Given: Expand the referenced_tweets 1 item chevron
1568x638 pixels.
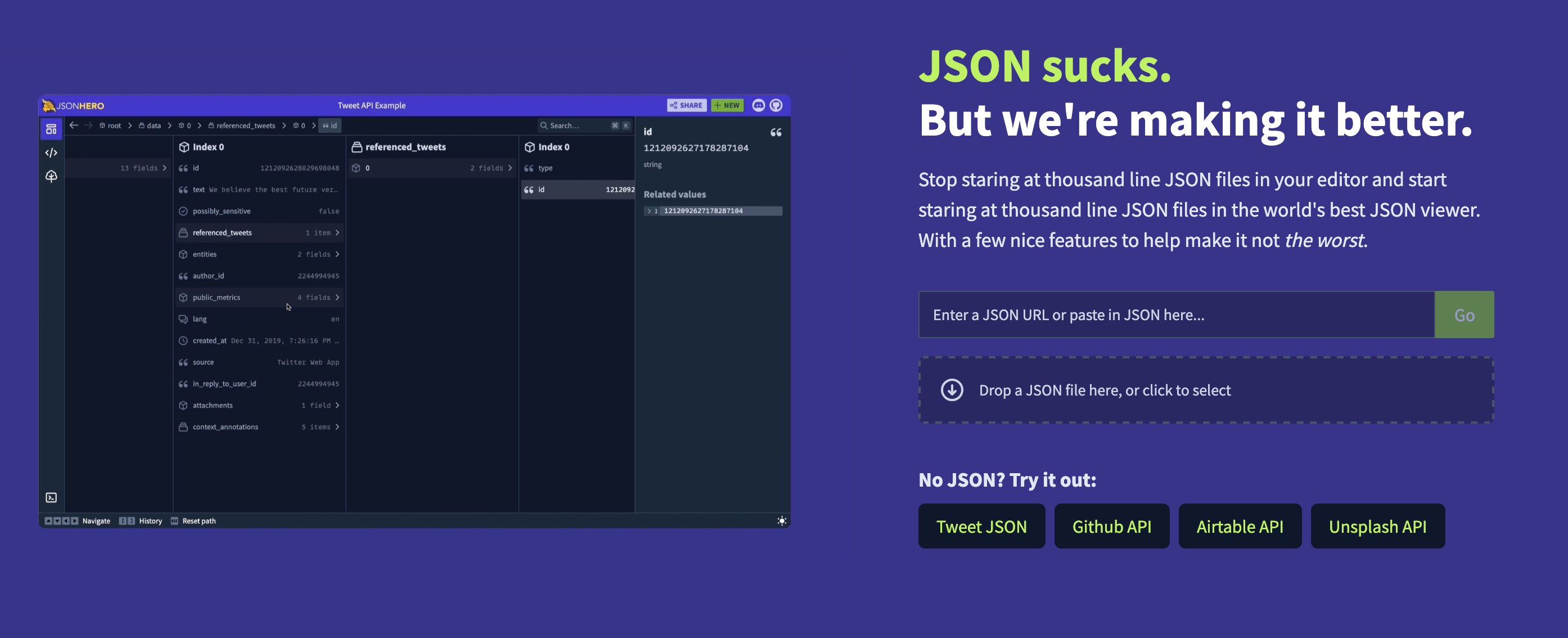Looking at the screenshot, I should [337, 232].
